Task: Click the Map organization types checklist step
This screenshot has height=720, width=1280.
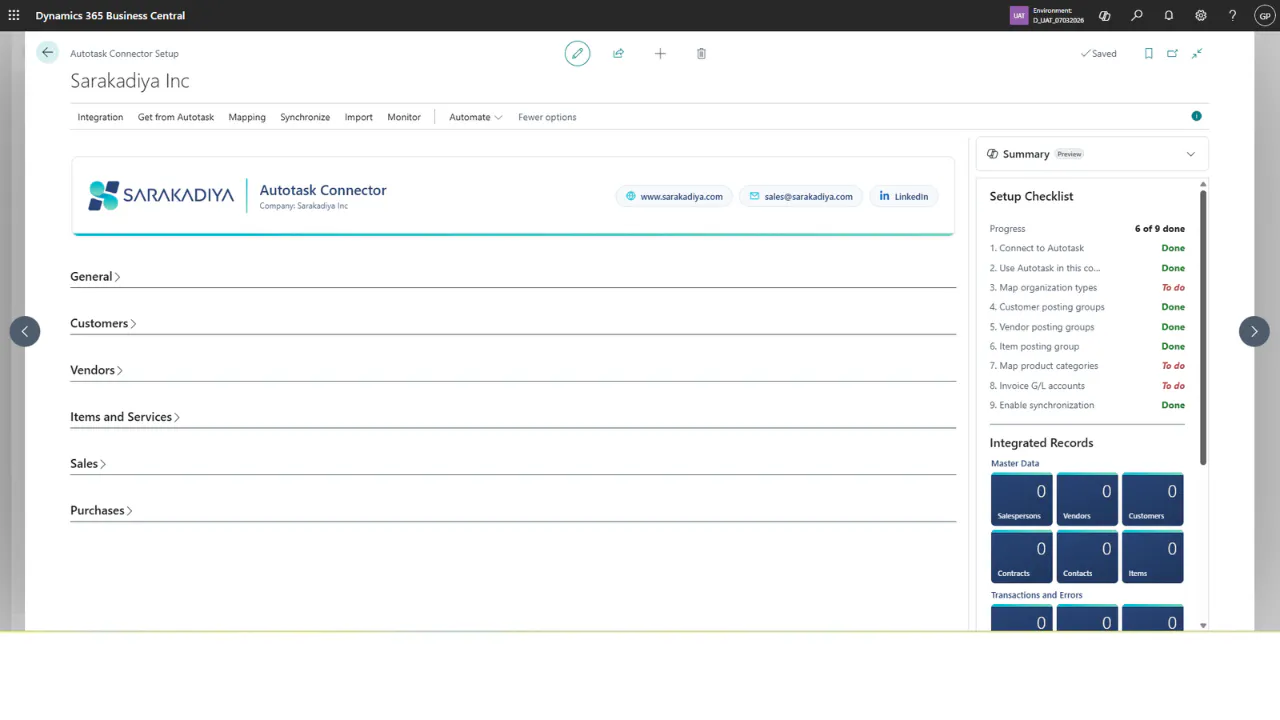Action: pyautogui.click(x=1087, y=288)
